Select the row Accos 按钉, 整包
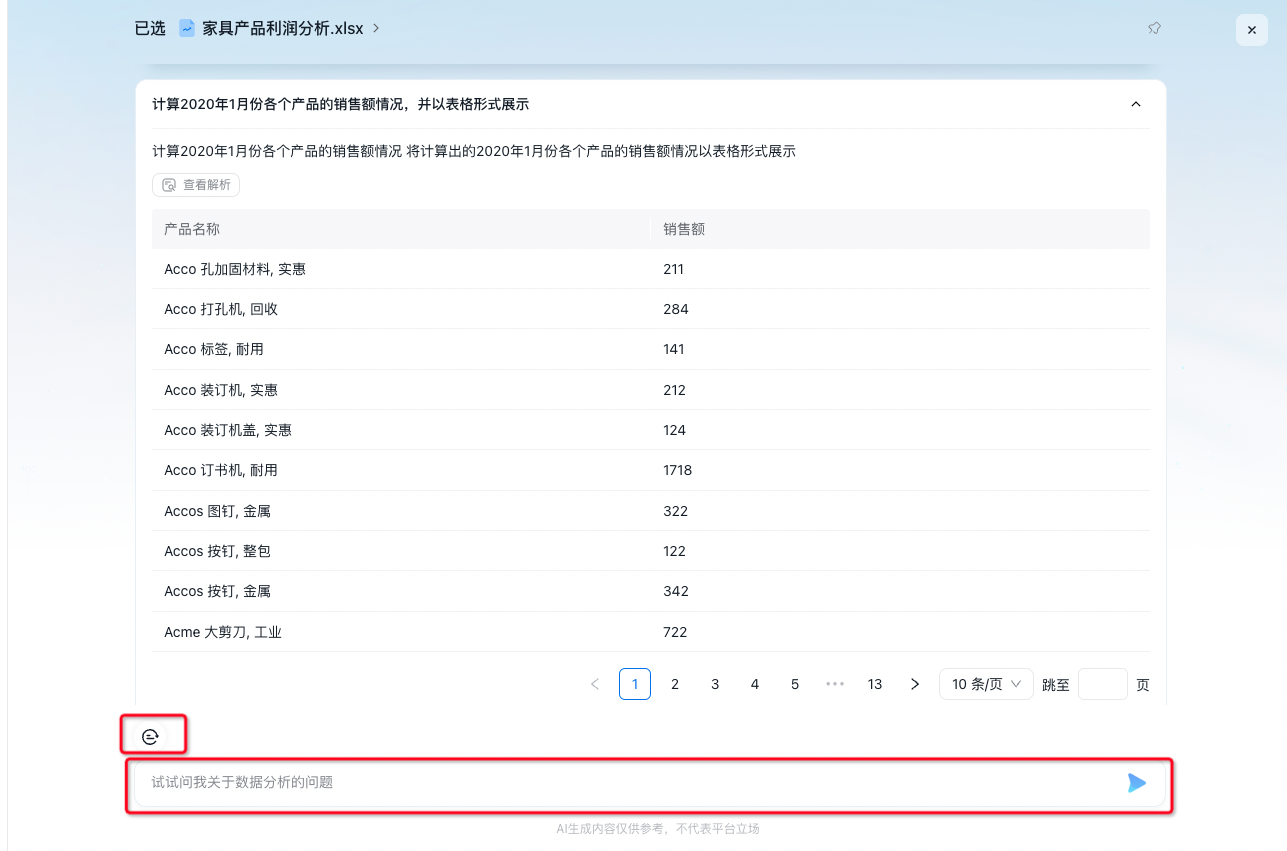The image size is (1287, 851). (651, 551)
